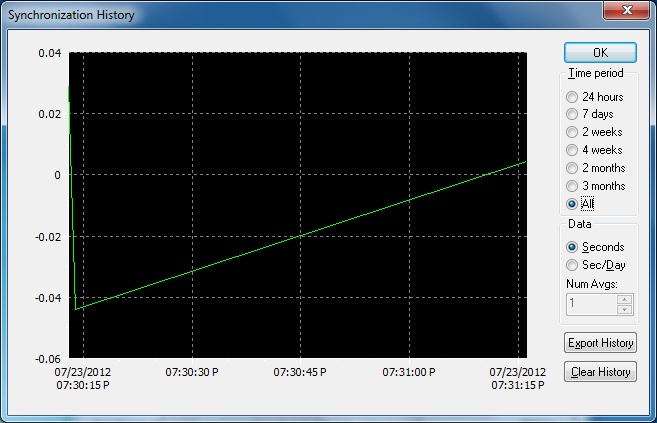Click the 0.04 y-axis value
Image resolution: width=657 pixels, height=423 pixels.
[50, 53]
